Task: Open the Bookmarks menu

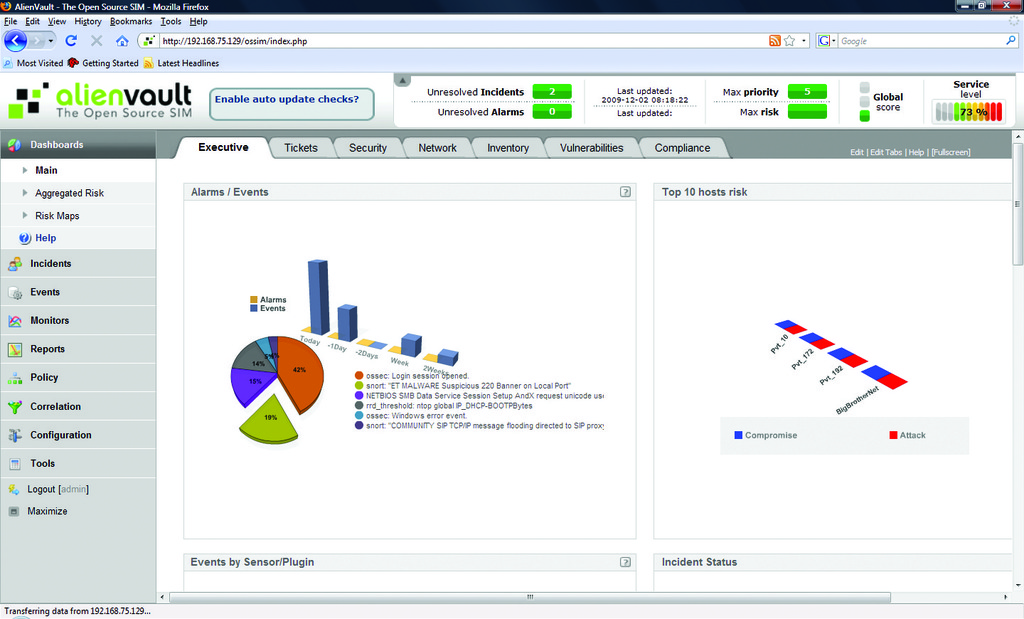Action: [131, 21]
